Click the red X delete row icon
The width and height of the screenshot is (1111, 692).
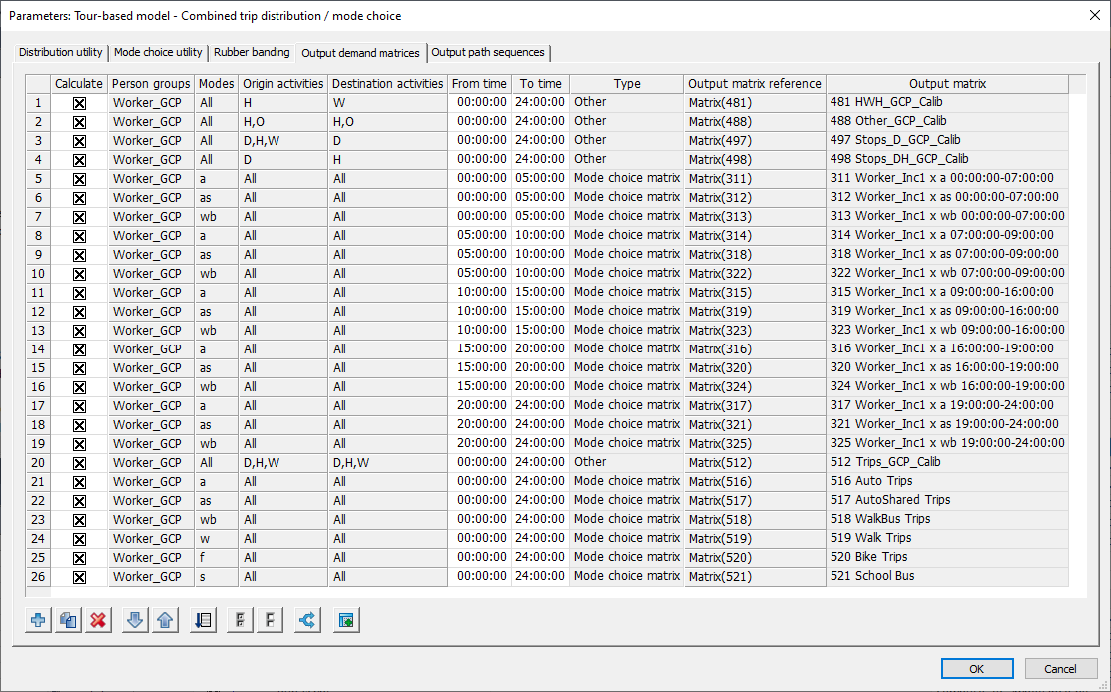tap(98, 620)
